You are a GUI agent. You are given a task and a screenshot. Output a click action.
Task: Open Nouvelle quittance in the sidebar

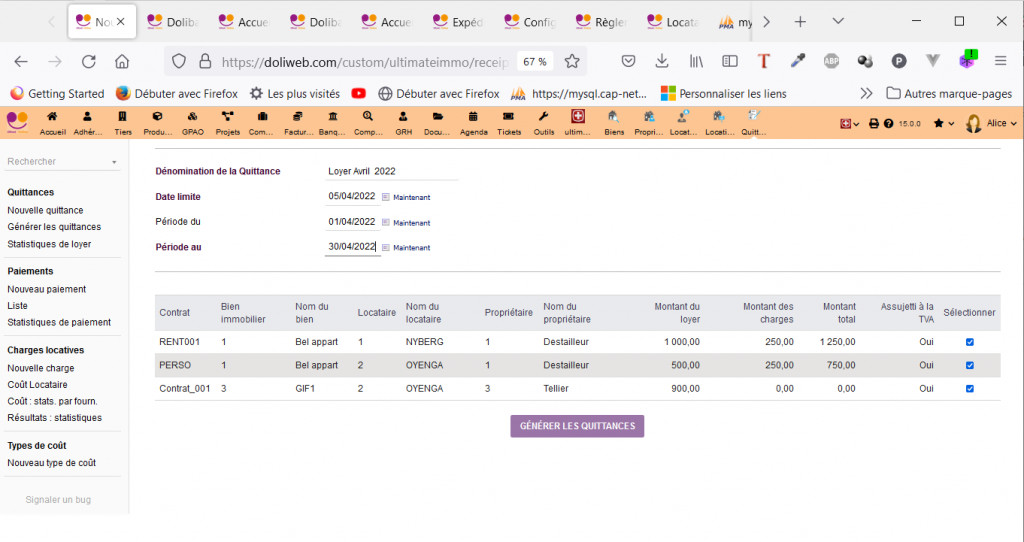tap(45, 210)
